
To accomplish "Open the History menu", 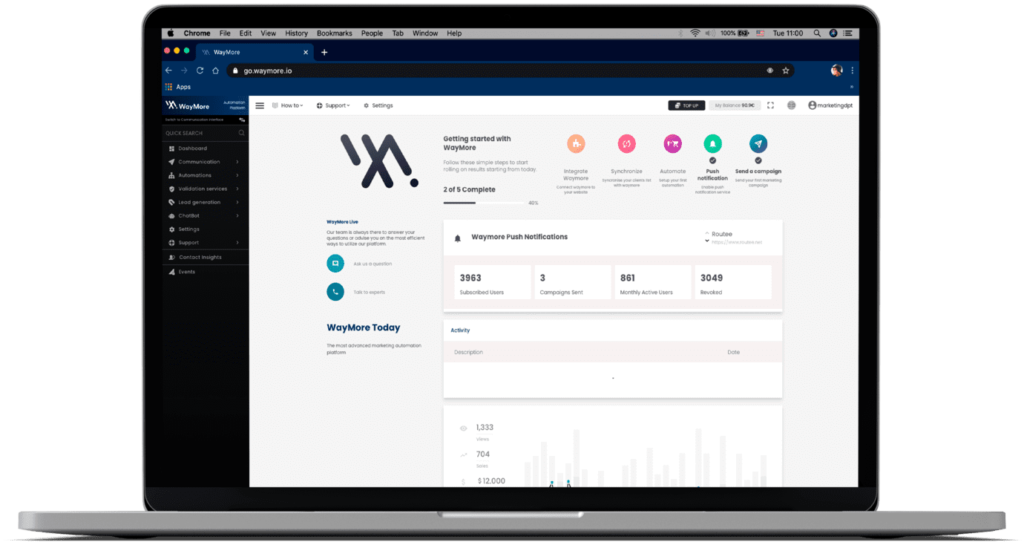I will (x=296, y=33).
